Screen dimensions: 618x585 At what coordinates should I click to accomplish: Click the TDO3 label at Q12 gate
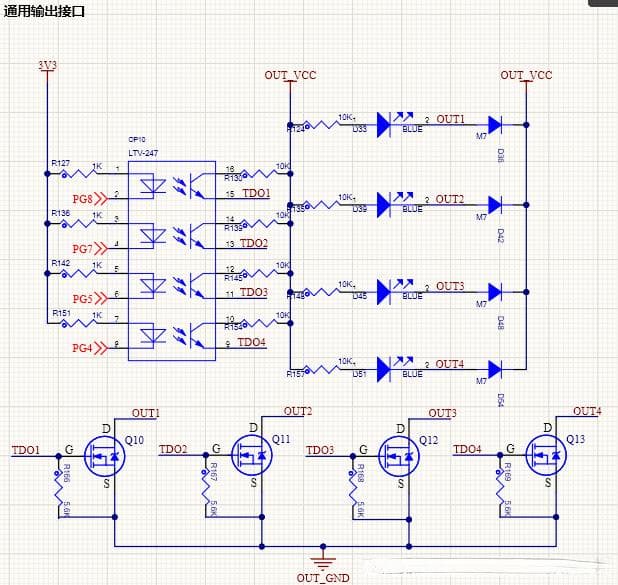pos(320,450)
